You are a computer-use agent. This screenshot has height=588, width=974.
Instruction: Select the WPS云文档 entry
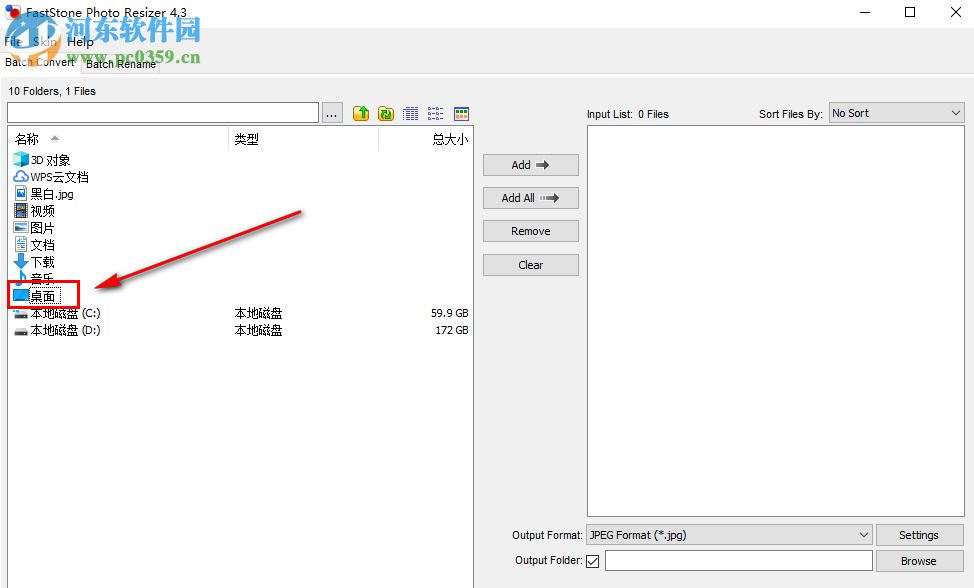pyautogui.click(x=60, y=177)
